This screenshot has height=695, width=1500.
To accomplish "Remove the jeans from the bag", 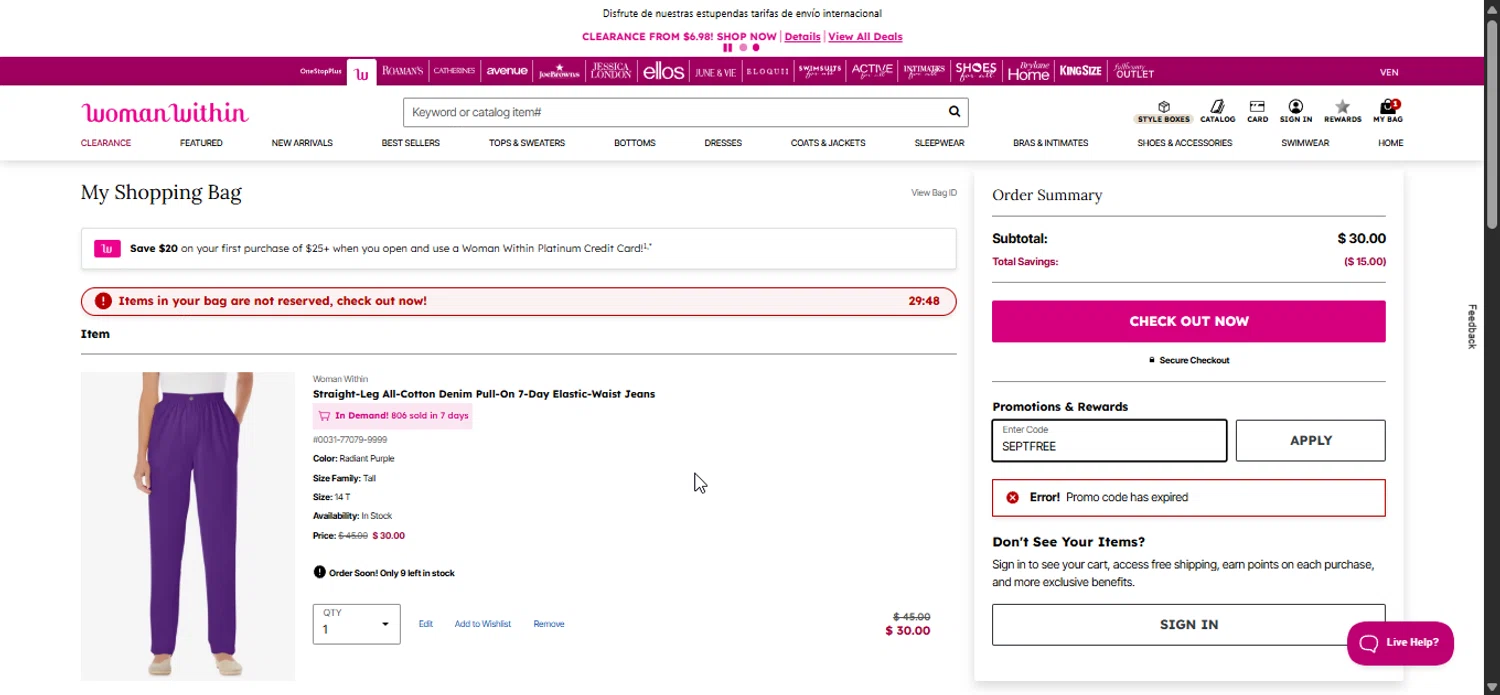I will [549, 624].
